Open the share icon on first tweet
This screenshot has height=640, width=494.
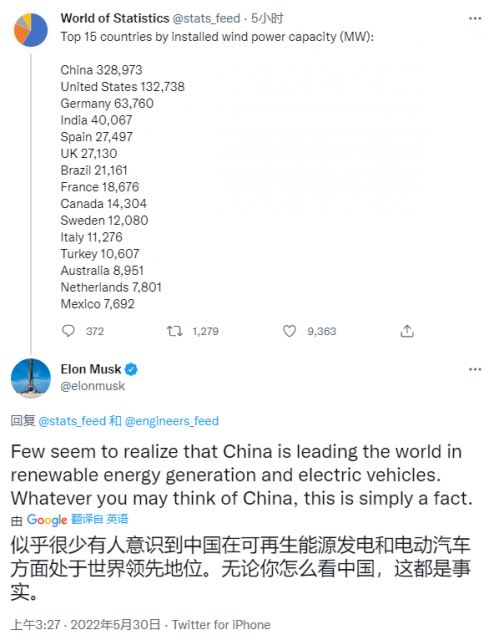click(x=407, y=331)
